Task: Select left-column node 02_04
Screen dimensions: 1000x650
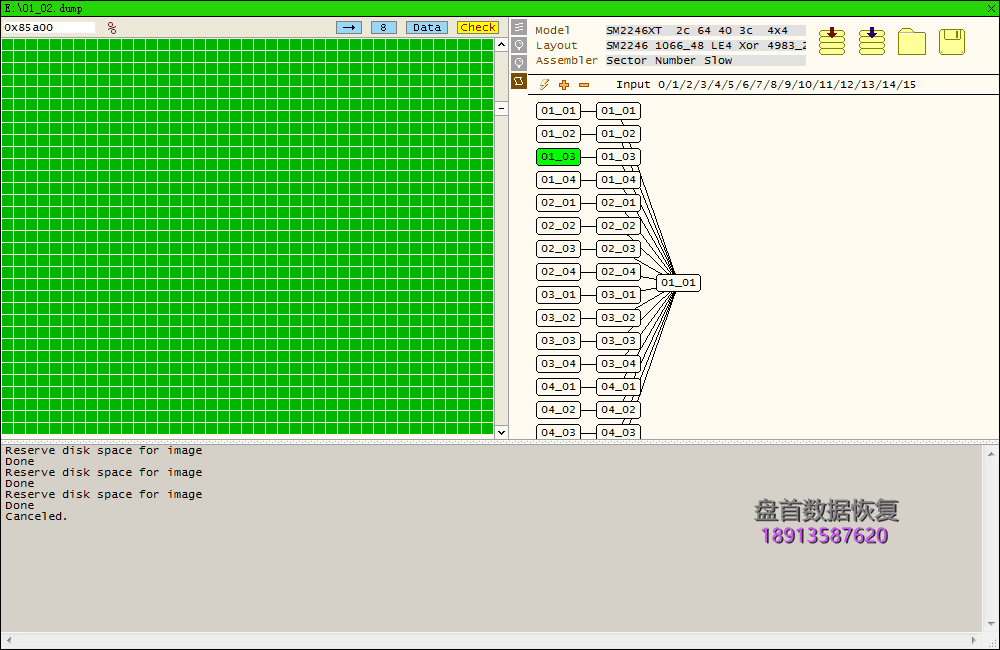Action: click(558, 272)
